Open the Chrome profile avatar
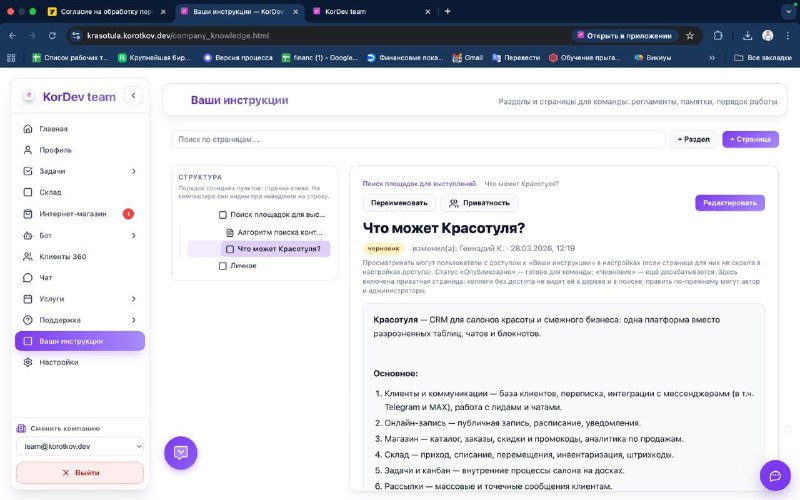This screenshot has height=500, width=800. [x=767, y=36]
